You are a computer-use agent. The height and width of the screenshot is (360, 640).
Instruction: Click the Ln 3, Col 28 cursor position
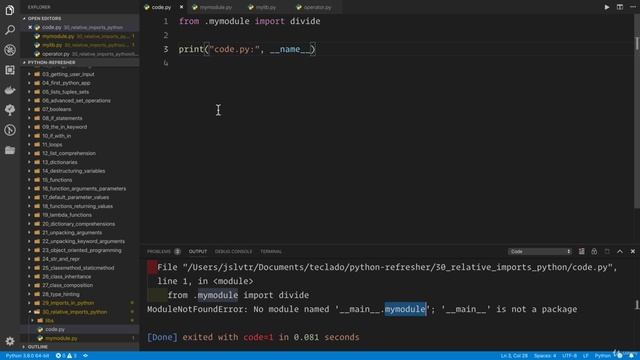[x=514, y=356]
